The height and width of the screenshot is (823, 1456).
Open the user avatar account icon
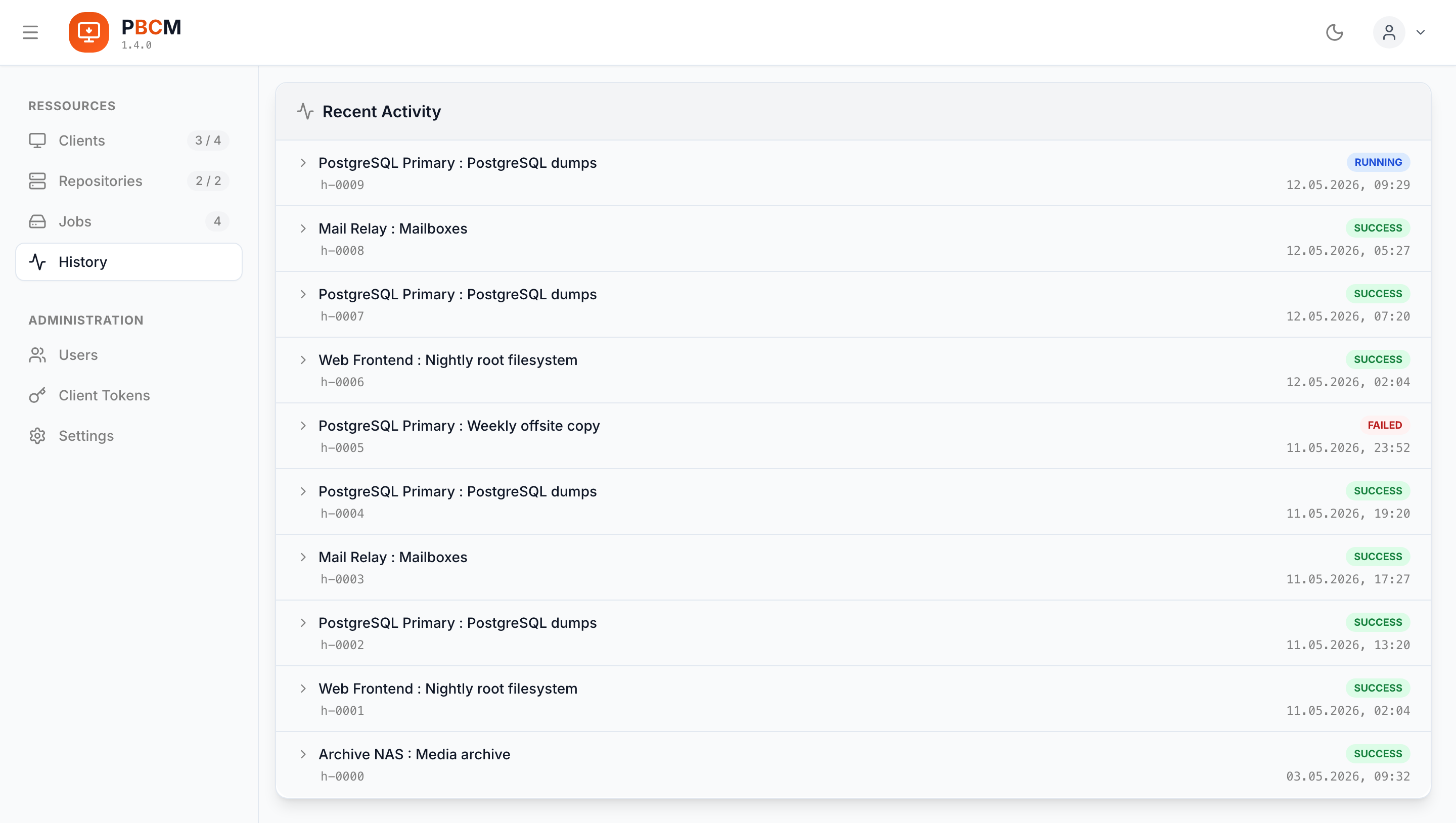coord(1389,32)
